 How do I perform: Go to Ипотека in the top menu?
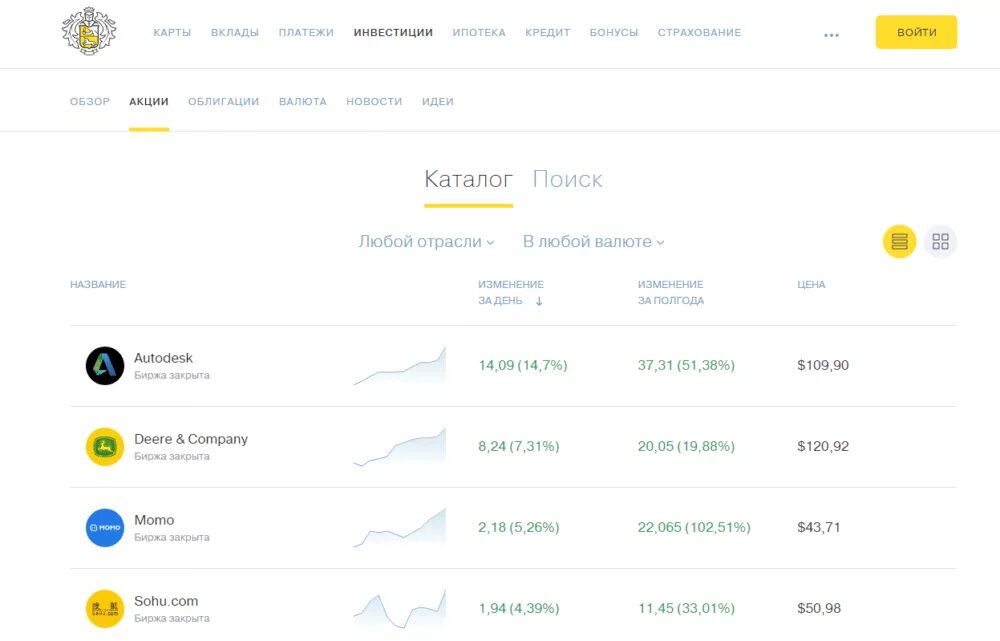479,33
